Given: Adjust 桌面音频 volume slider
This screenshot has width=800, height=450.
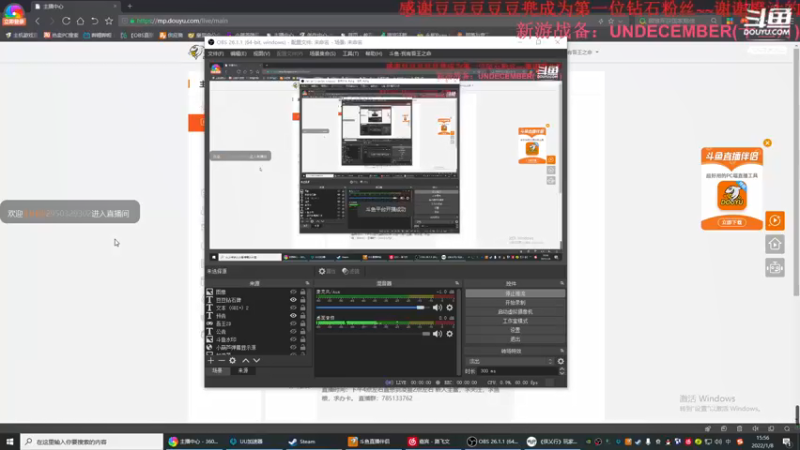Looking at the screenshot, I should [426, 334].
